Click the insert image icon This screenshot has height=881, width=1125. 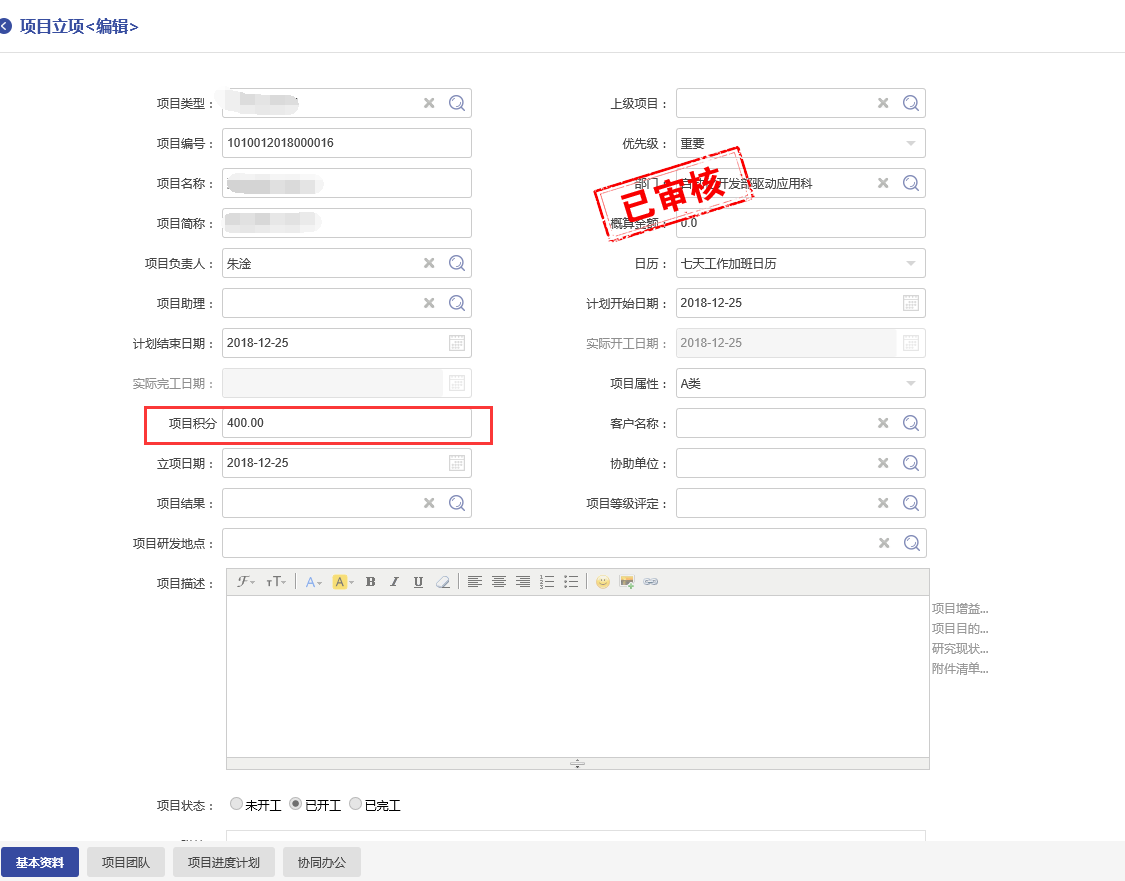627,582
